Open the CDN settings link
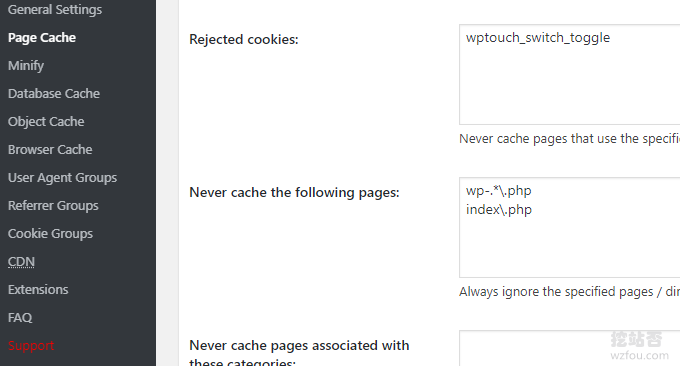Screen dimensions: 680x366 (21, 261)
